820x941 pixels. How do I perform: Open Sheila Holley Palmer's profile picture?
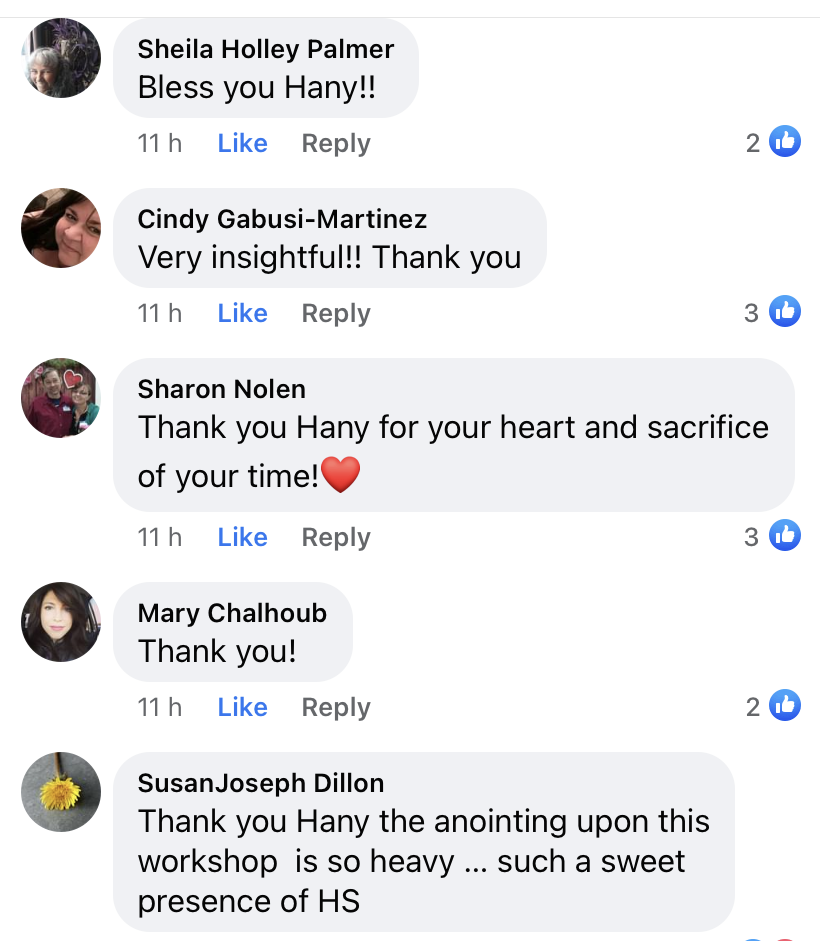[61, 58]
